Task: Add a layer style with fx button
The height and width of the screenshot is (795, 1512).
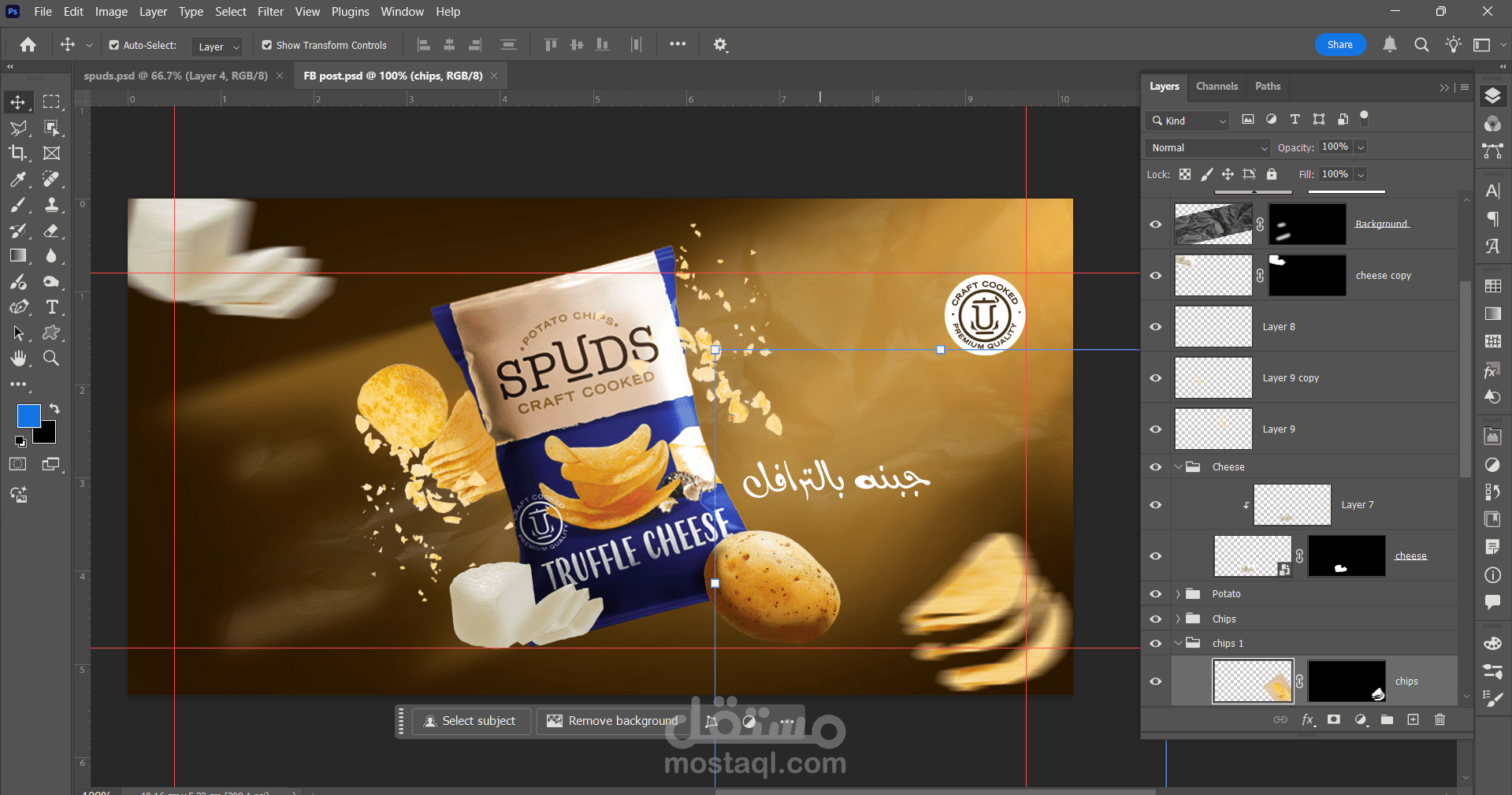Action: point(1308,719)
